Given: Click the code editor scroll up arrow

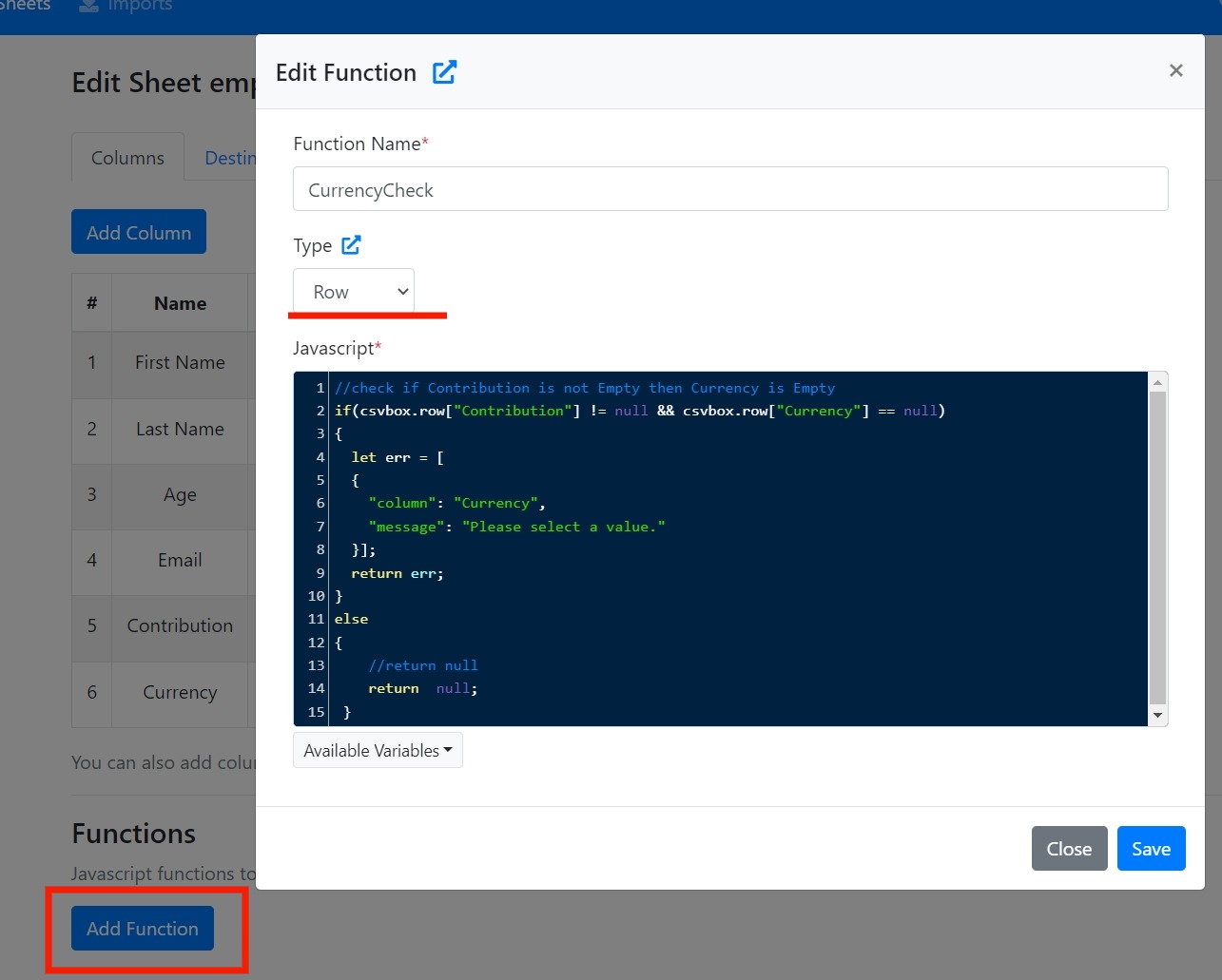Looking at the screenshot, I should (1157, 382).
